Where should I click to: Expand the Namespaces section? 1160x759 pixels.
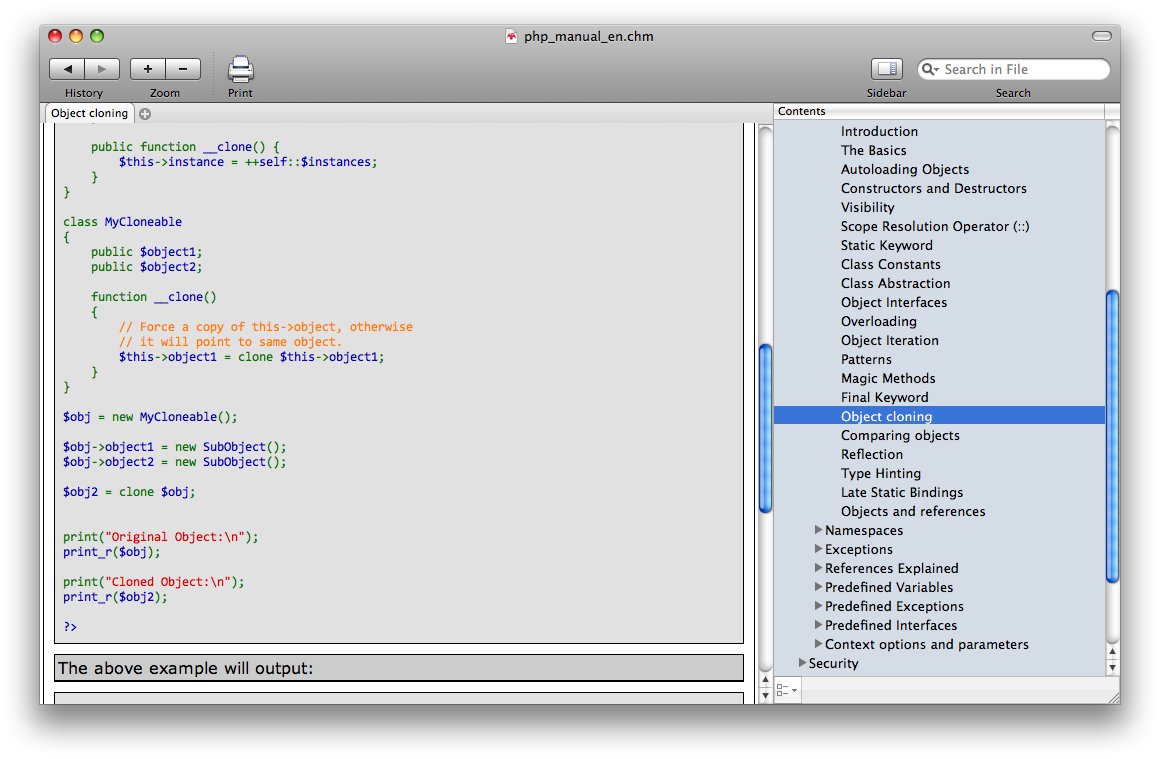[x=819, y=530]
